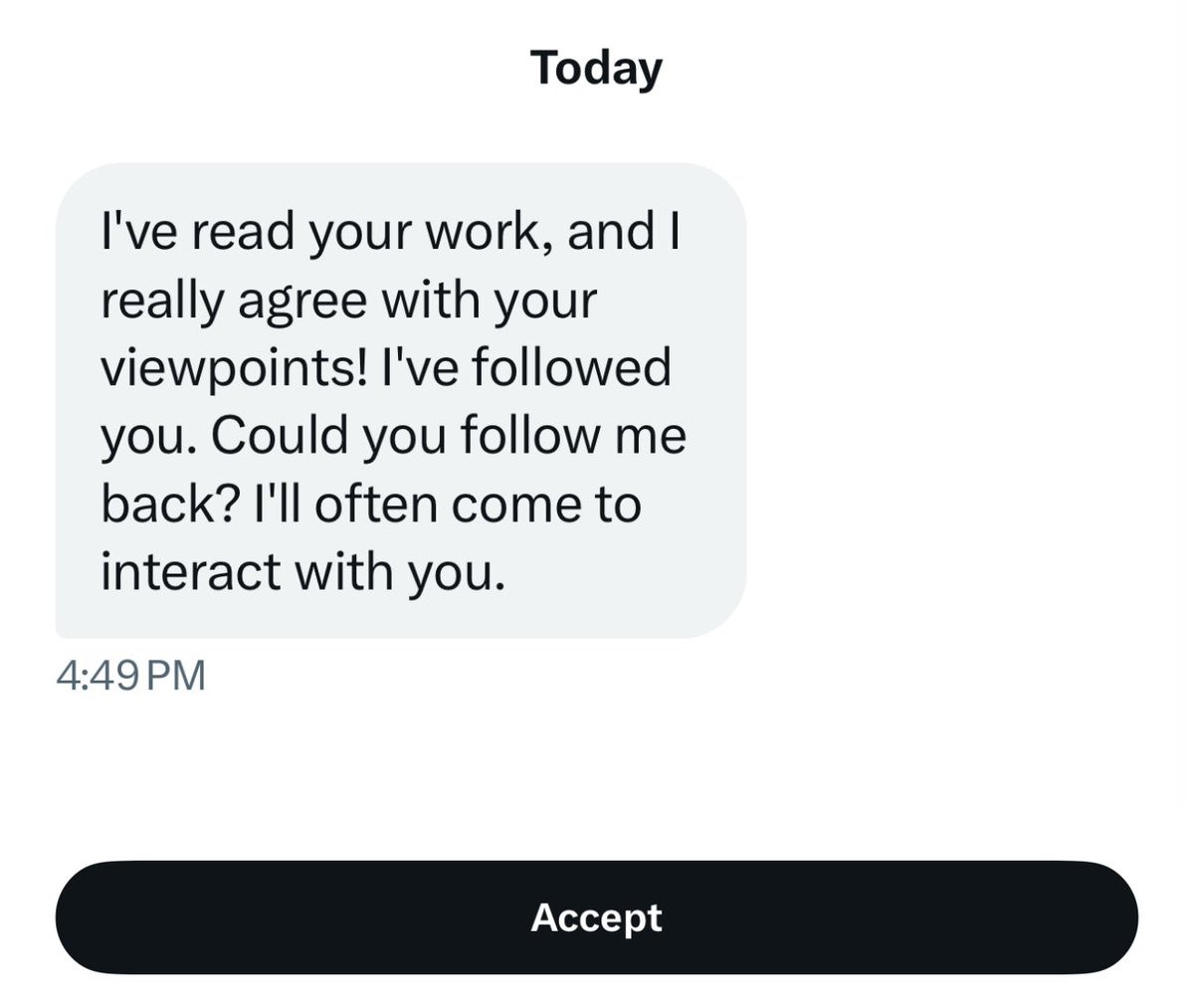Click the word "really" in the message
Viewport: 1194px width, 1008px height.
pyautogui.click(x=161, y=301)
